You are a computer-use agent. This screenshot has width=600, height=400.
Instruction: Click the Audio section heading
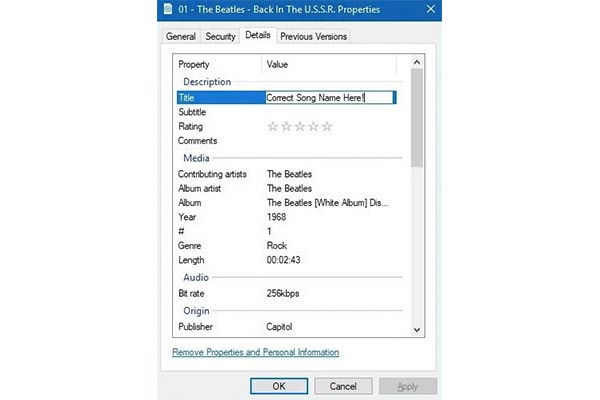tap(196, 278)
